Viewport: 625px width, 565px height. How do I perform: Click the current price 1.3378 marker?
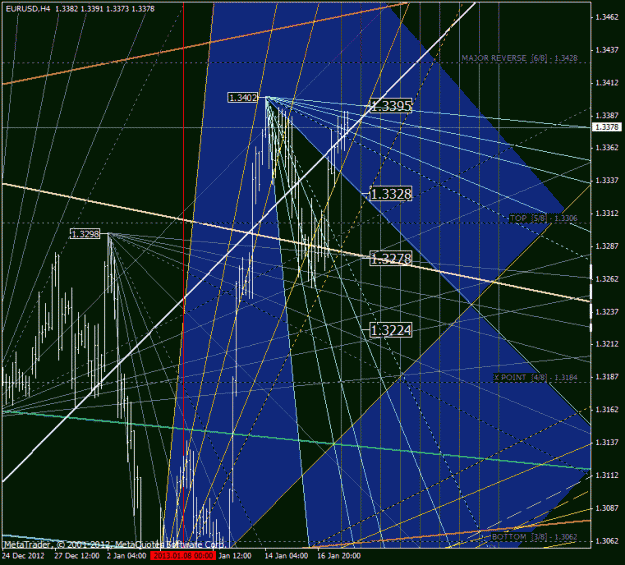point(607,127)
